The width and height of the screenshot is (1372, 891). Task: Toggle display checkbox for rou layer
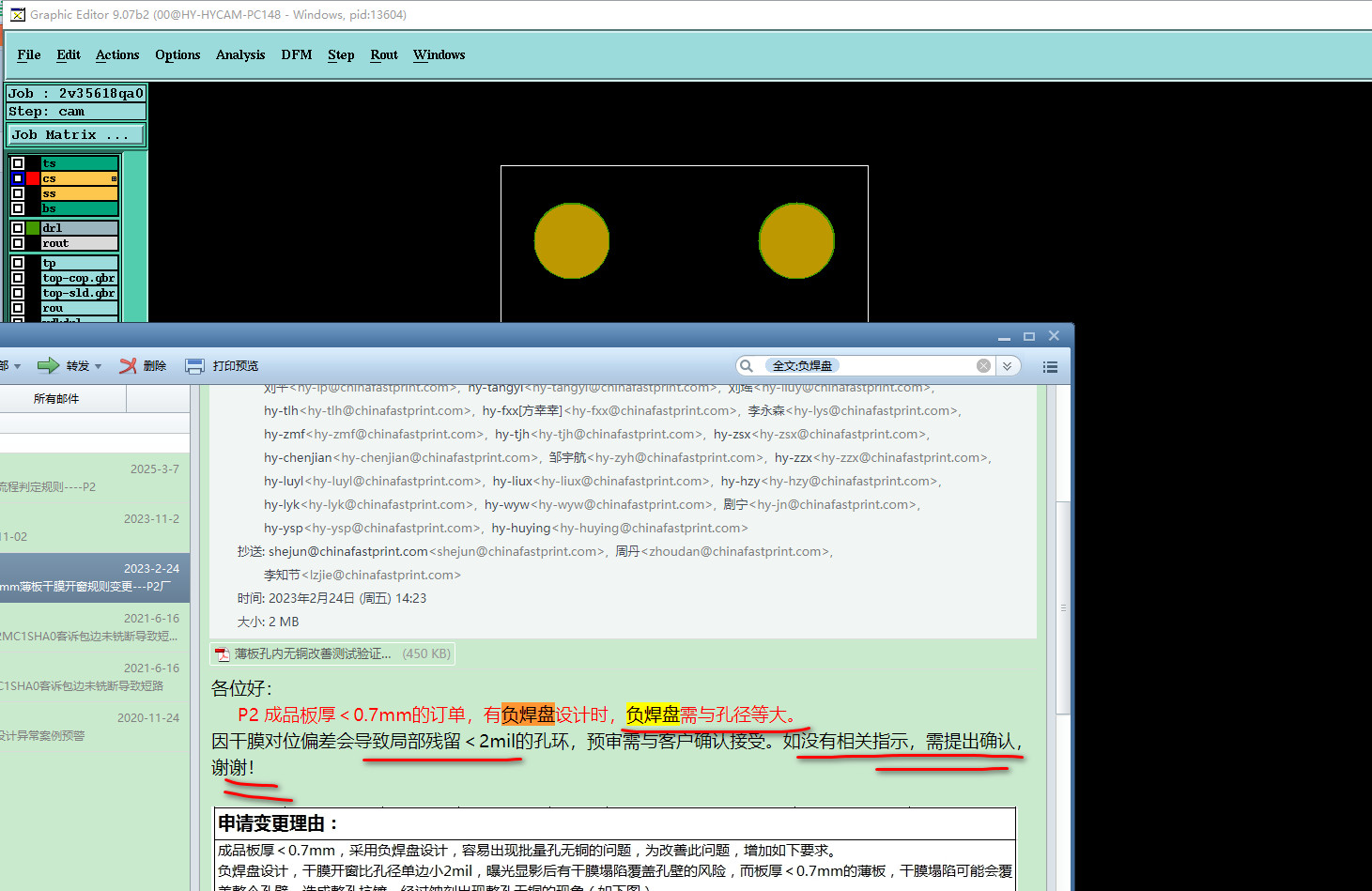pyautogui.click(x=18, y=308)
